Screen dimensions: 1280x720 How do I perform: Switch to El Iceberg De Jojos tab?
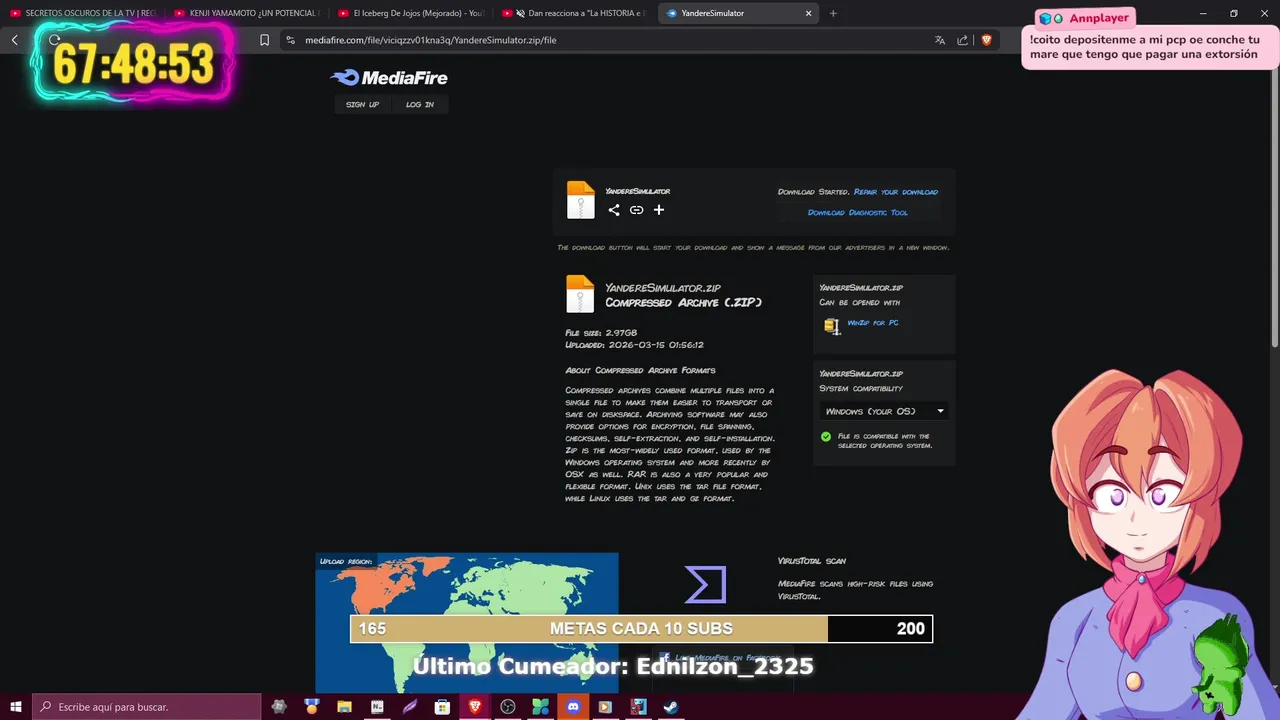tap(411, 13)
